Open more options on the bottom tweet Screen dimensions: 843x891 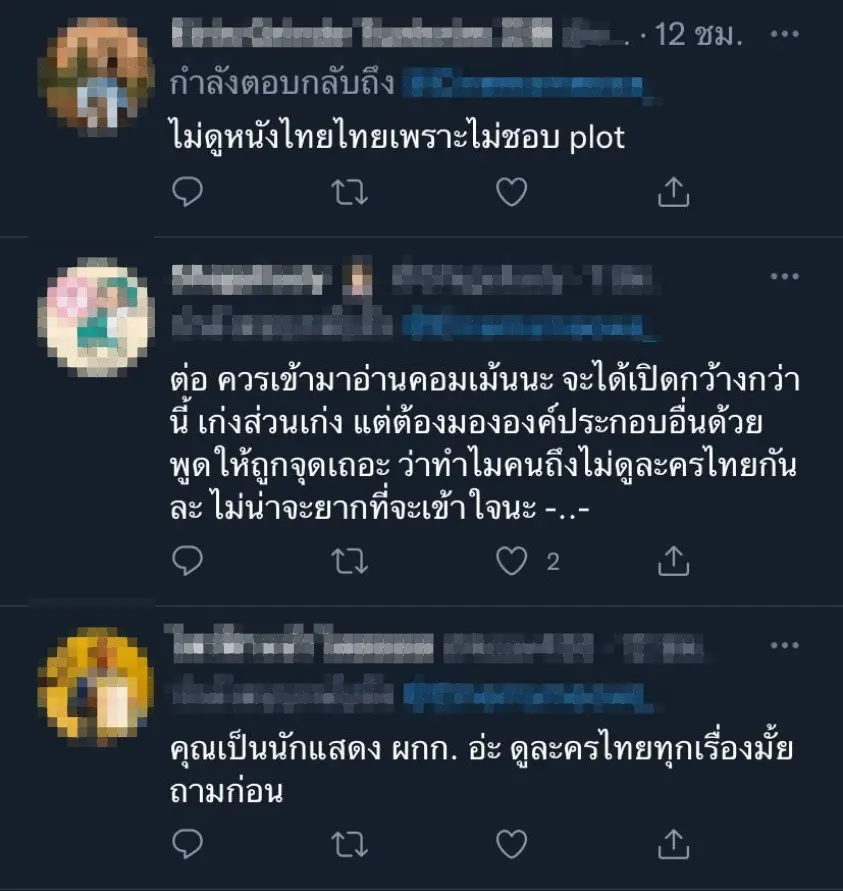coord(784,645)
